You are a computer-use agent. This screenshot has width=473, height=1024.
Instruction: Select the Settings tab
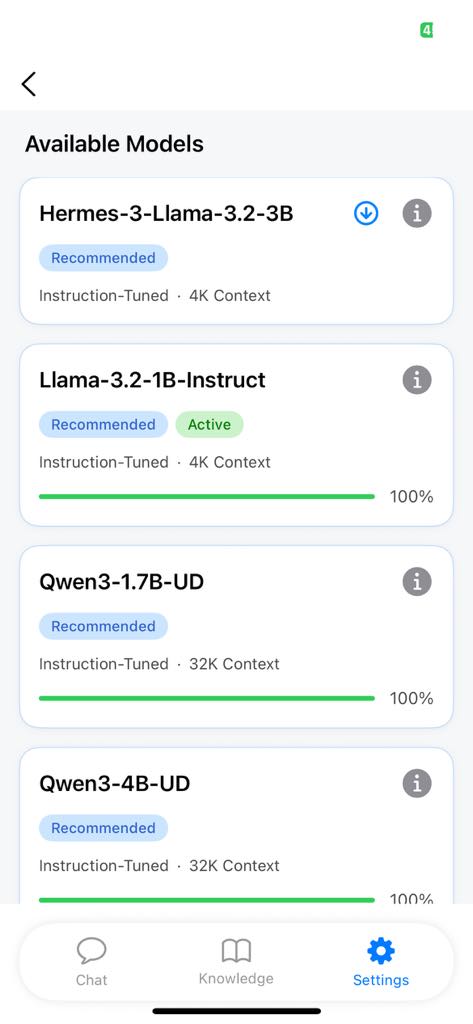coord(381,962)
